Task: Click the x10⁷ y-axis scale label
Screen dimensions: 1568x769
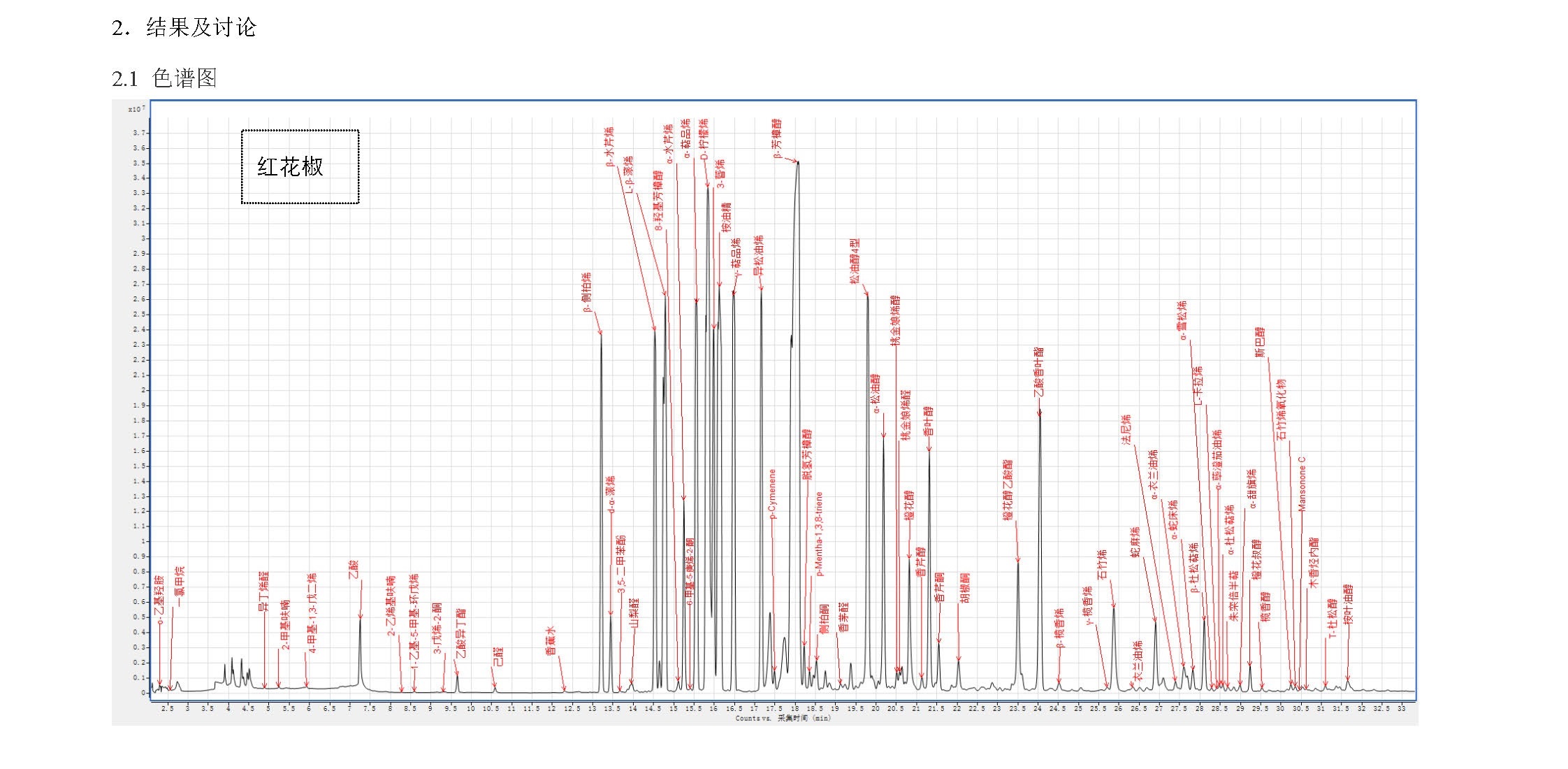Action: tap(136, 109)
